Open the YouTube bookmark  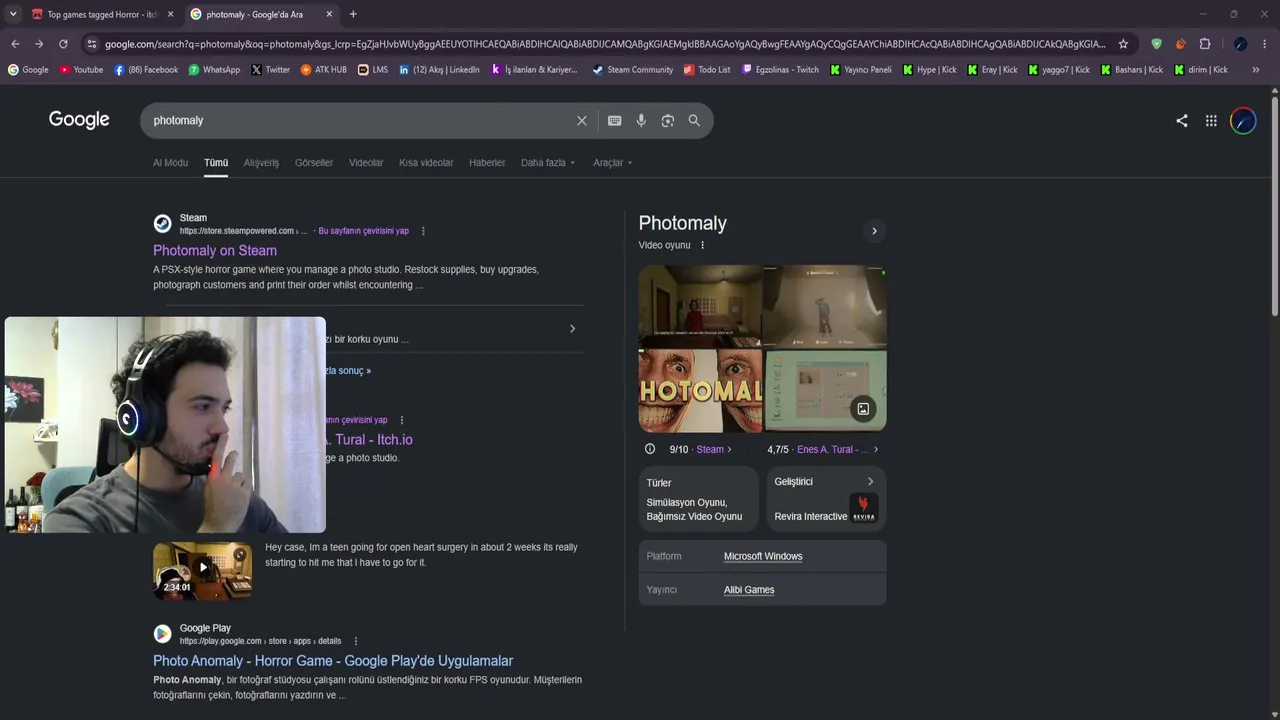(x=81, y=70)
